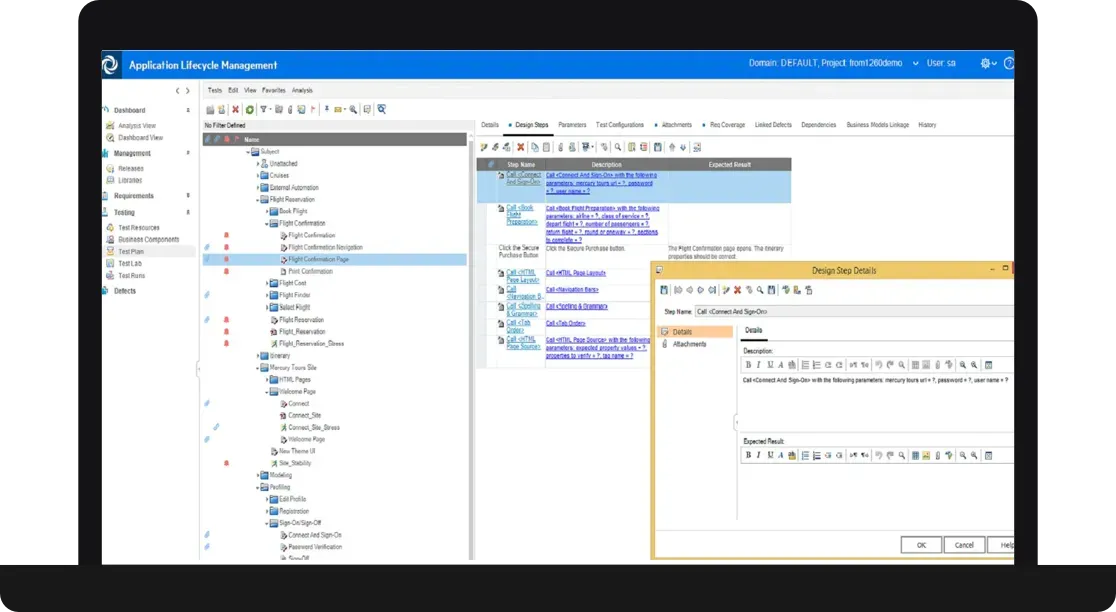Collapse the Subject root folder
Screen dimensions: 1116x612
pos(248,152)
